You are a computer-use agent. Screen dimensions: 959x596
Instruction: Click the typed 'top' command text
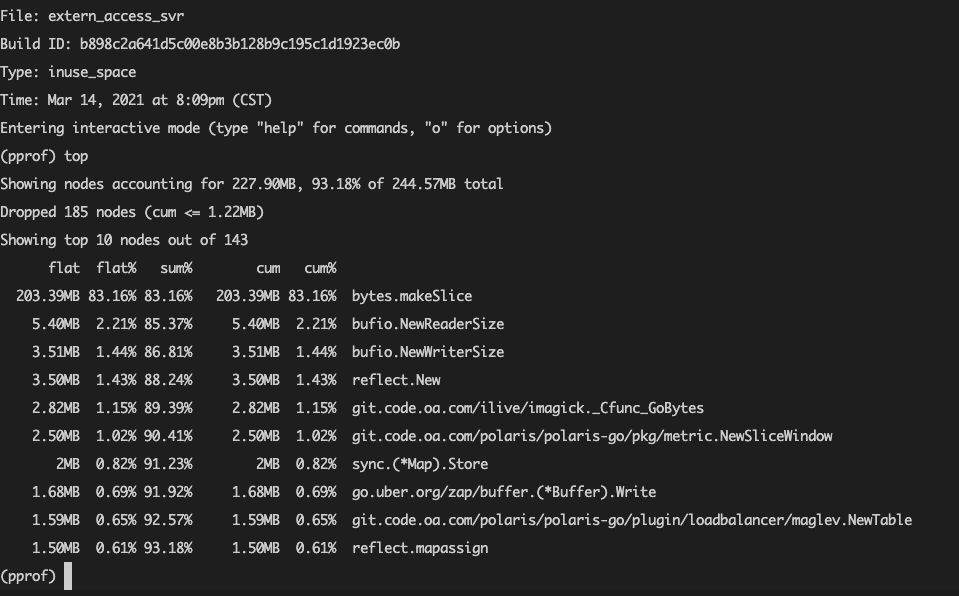click(x=76, y=157)
